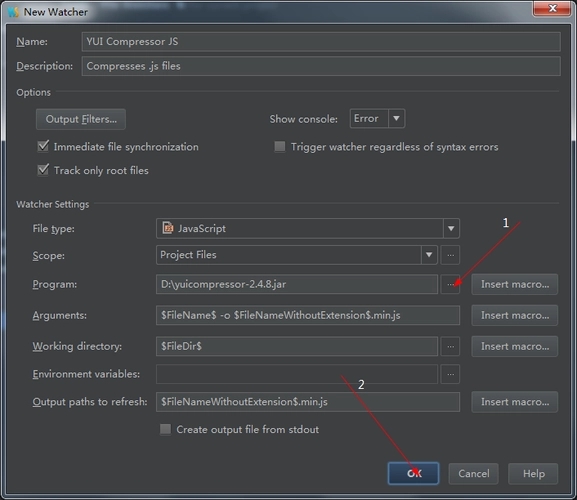Confirm with the OK button
The height and width of the screenshot is (500, 577).
coord(413,473)
